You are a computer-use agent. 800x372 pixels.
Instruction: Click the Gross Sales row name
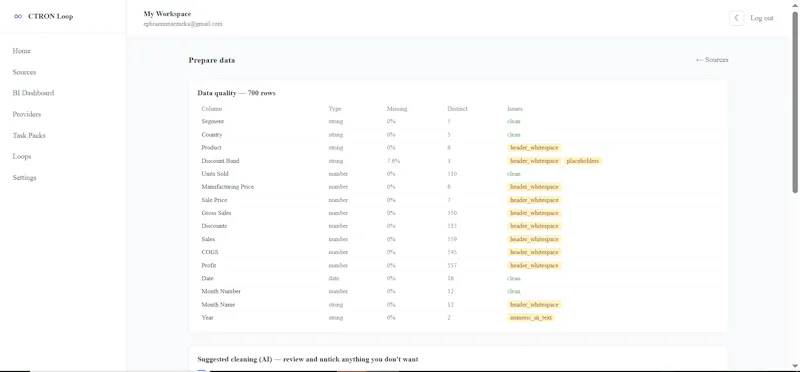pyautogui.click(x=216, y=213)
